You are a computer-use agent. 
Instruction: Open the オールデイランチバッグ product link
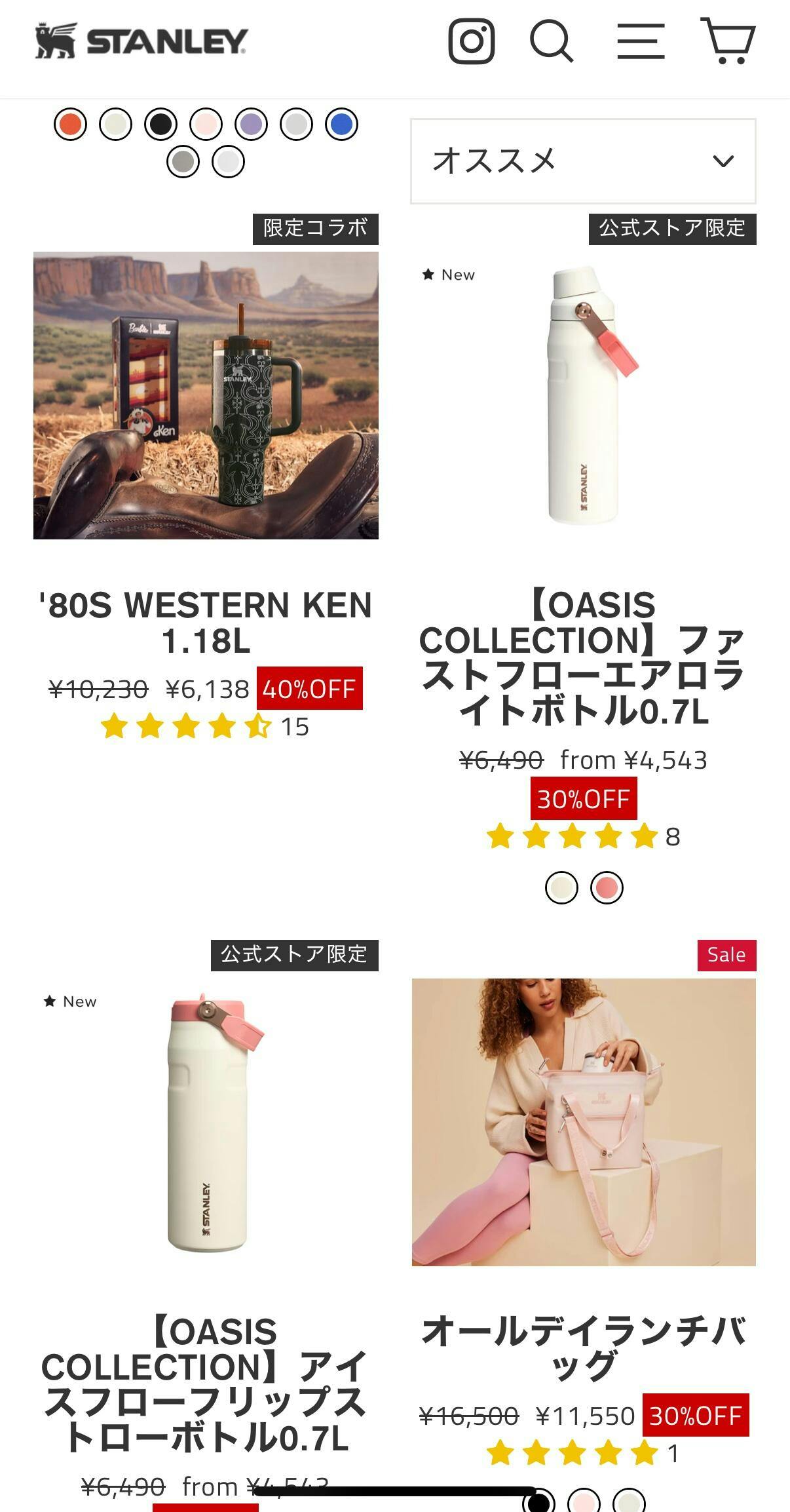[x=583, y=1349]
